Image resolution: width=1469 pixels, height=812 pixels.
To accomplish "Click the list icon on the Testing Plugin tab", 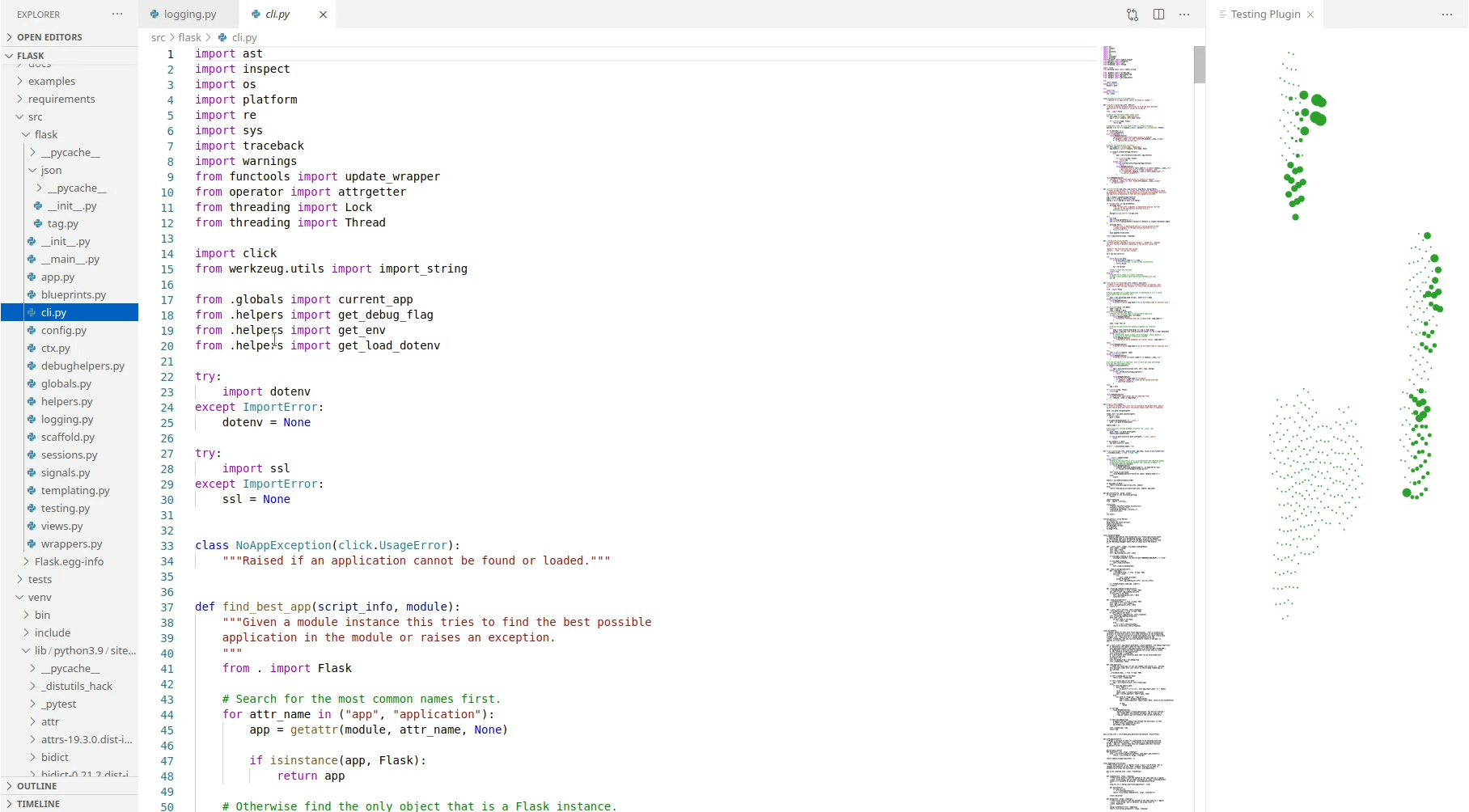I will tap(1222, 14).
